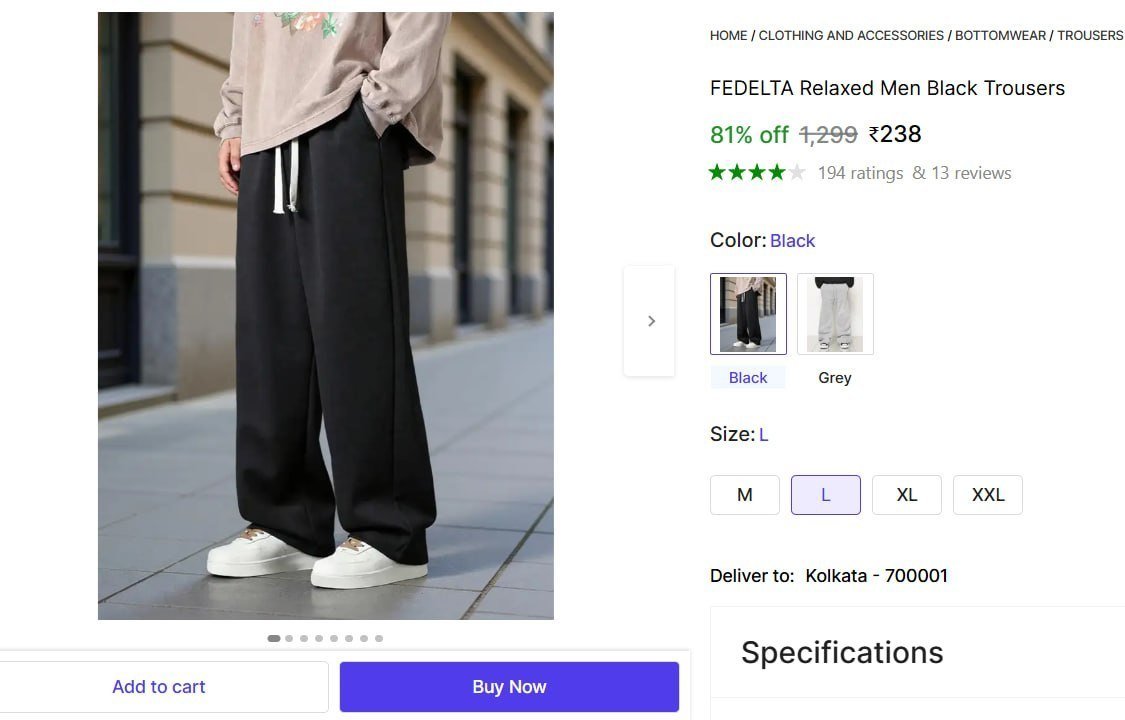Change delivery location Kolkata - 700001

[x=876, y=576]
